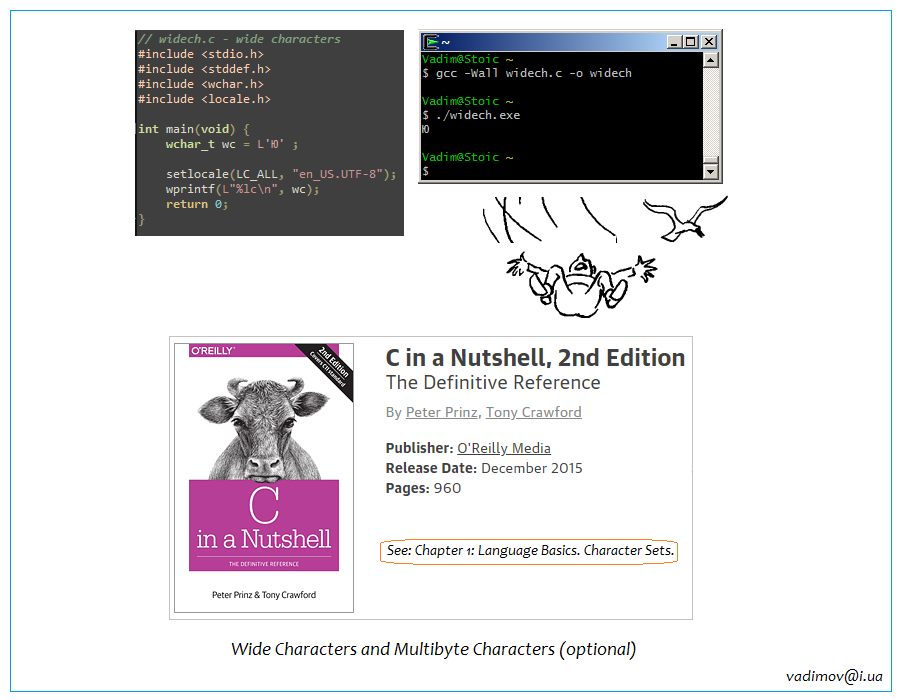Viewport: 900px width, 700px height.
Task: Click the '#include <stdio.h>' line
Action: pyautogui.click(x=200, y=54)
